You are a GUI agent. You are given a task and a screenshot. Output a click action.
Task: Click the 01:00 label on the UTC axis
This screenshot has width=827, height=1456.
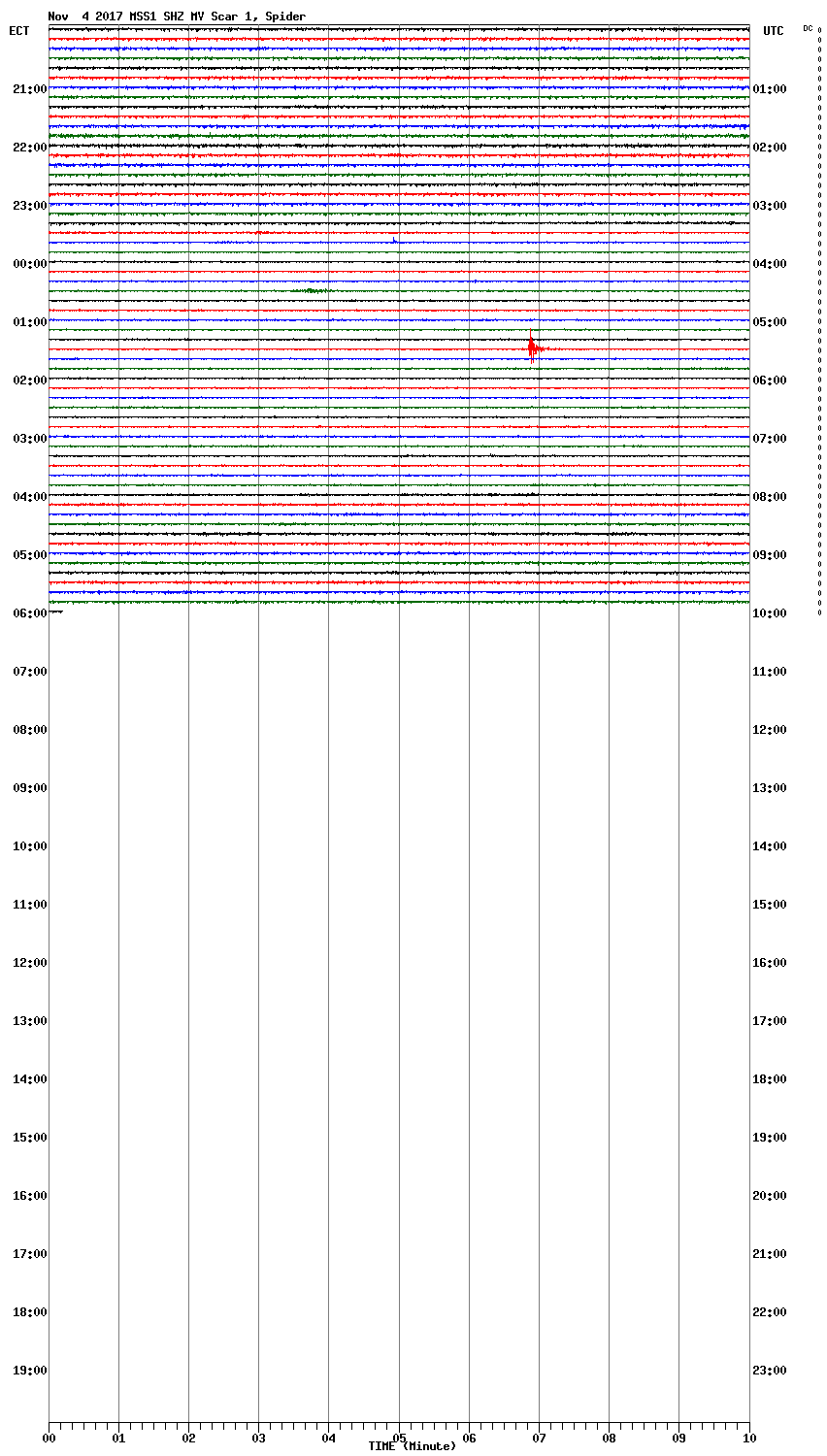770,89
